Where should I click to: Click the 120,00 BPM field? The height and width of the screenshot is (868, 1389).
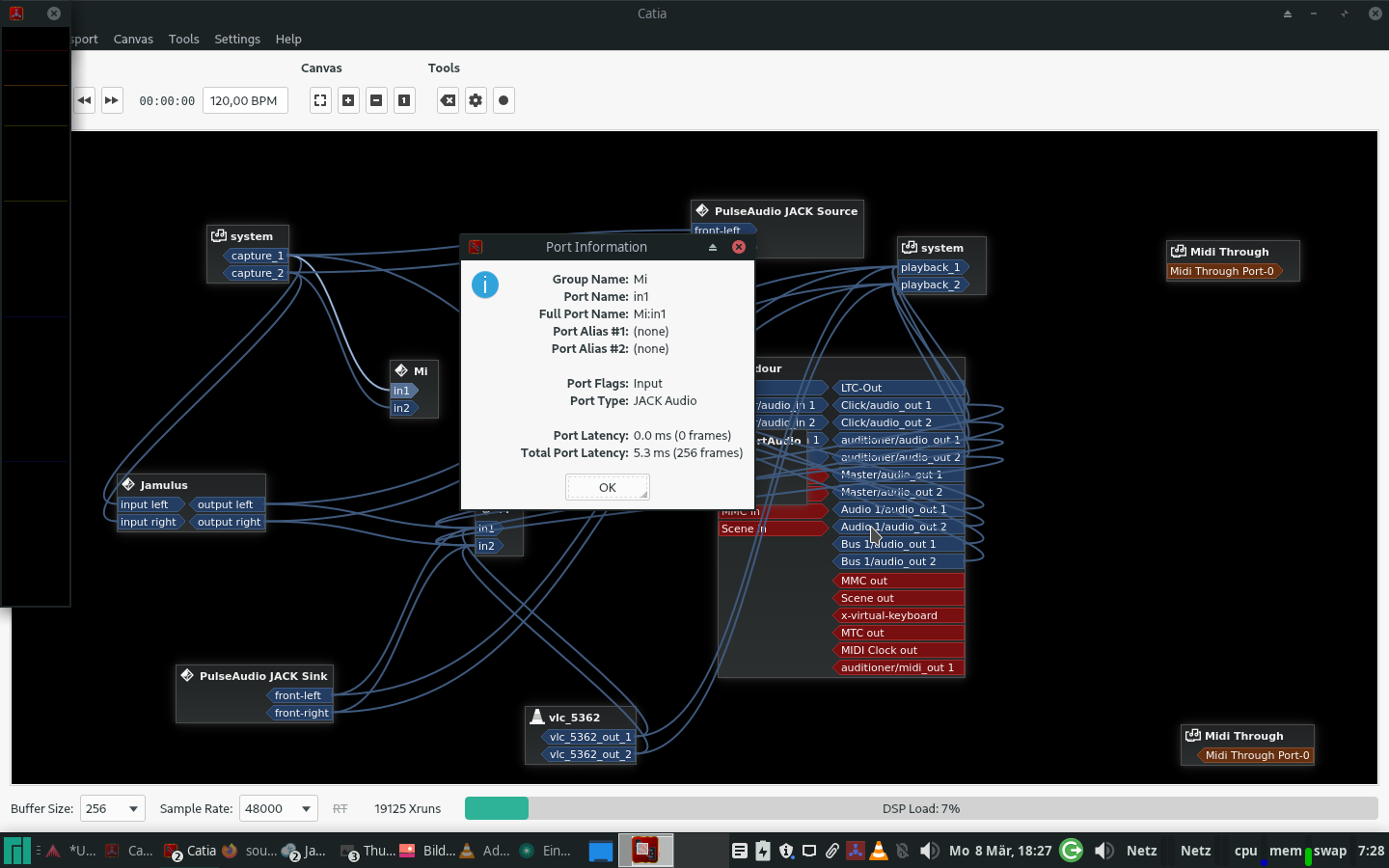tap(245, 100)
